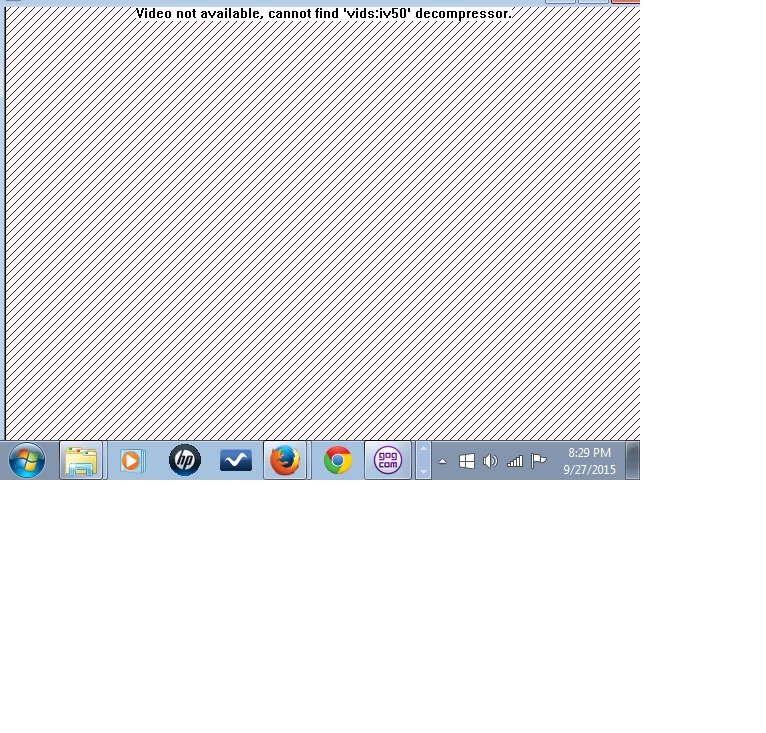Open the clock showing 8:29 PM
The image size is (766, 733).
coord(589,461)
